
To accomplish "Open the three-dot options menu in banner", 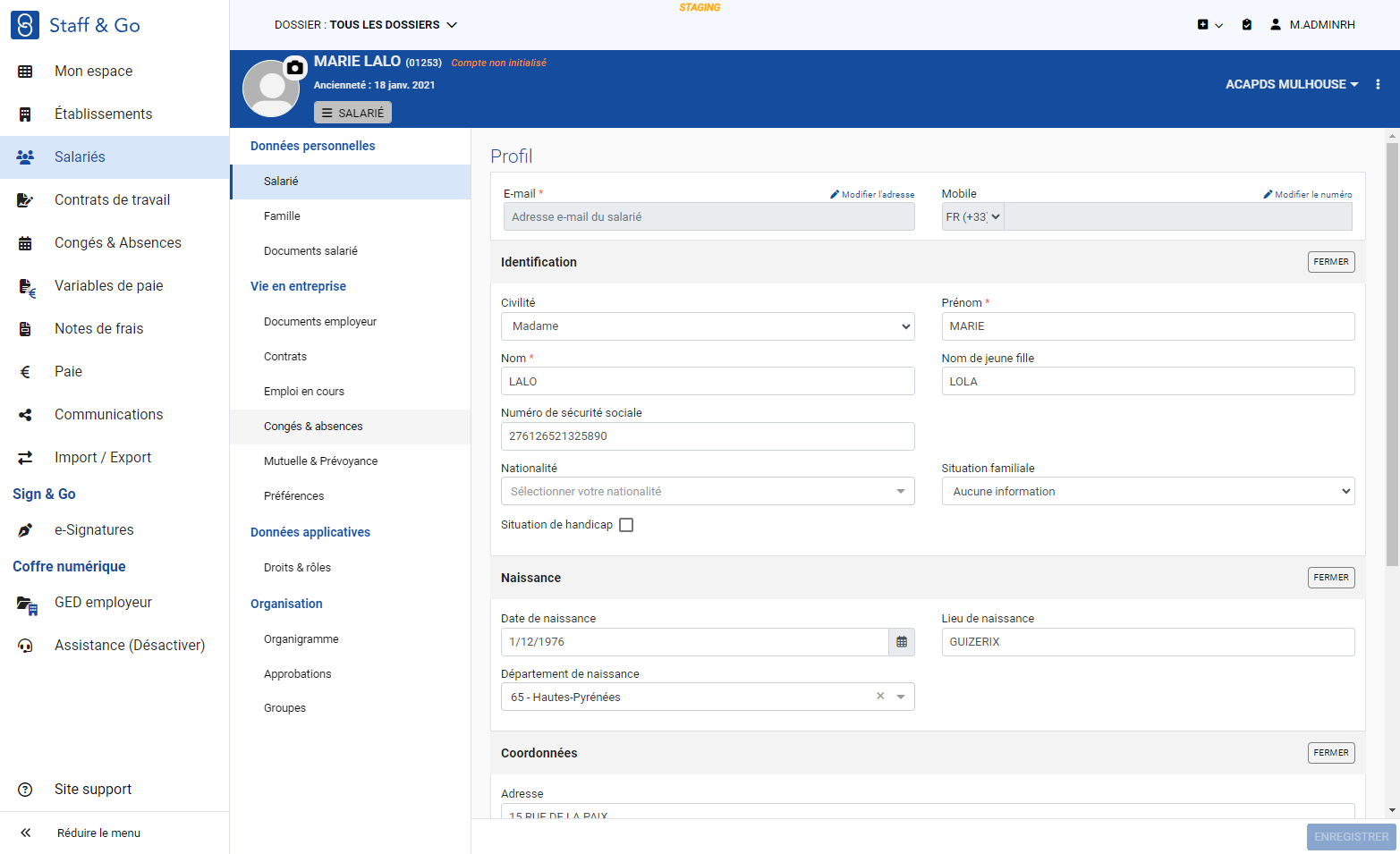I will pyautogui.click(x=1378, y=84).
